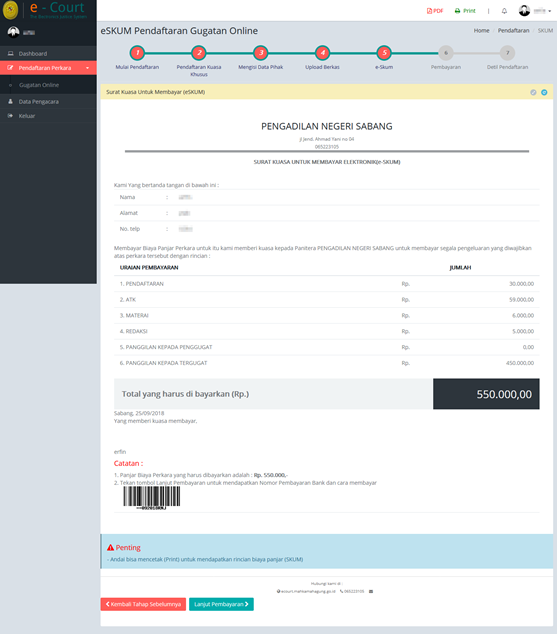Image resolution: width=557 pixels, height=634 pixels.
Task: Go to step 1 Mulai Pendaftaran
Action: click(137, 53)
